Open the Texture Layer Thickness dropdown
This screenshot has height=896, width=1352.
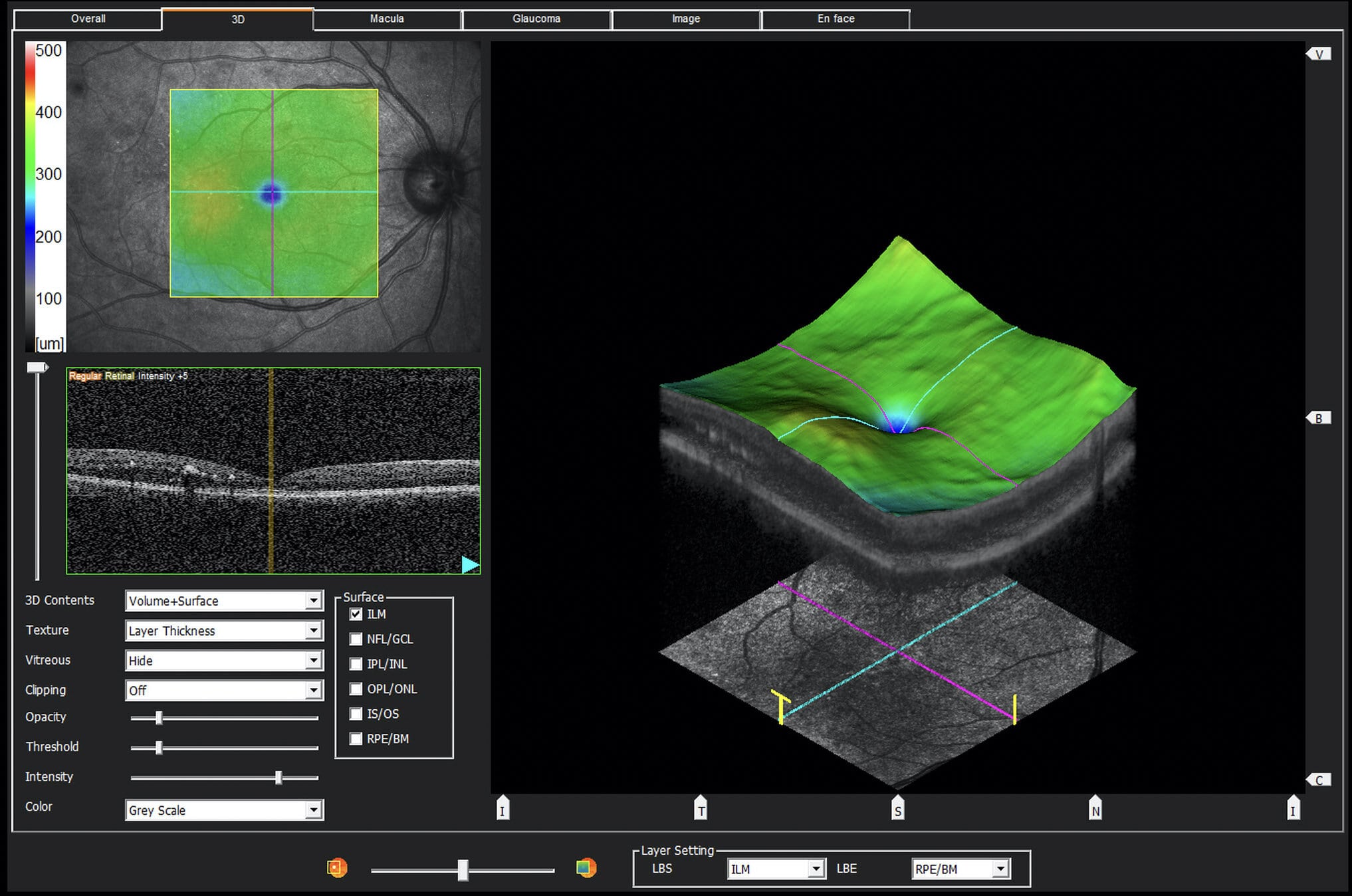(x=224, y=631)
